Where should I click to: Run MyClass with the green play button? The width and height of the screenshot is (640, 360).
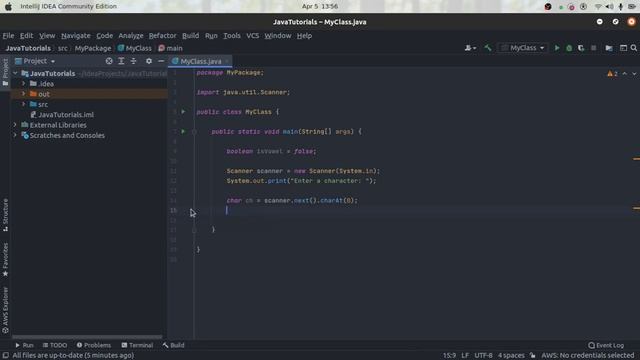pyautogui.click(x=557, y=48)
